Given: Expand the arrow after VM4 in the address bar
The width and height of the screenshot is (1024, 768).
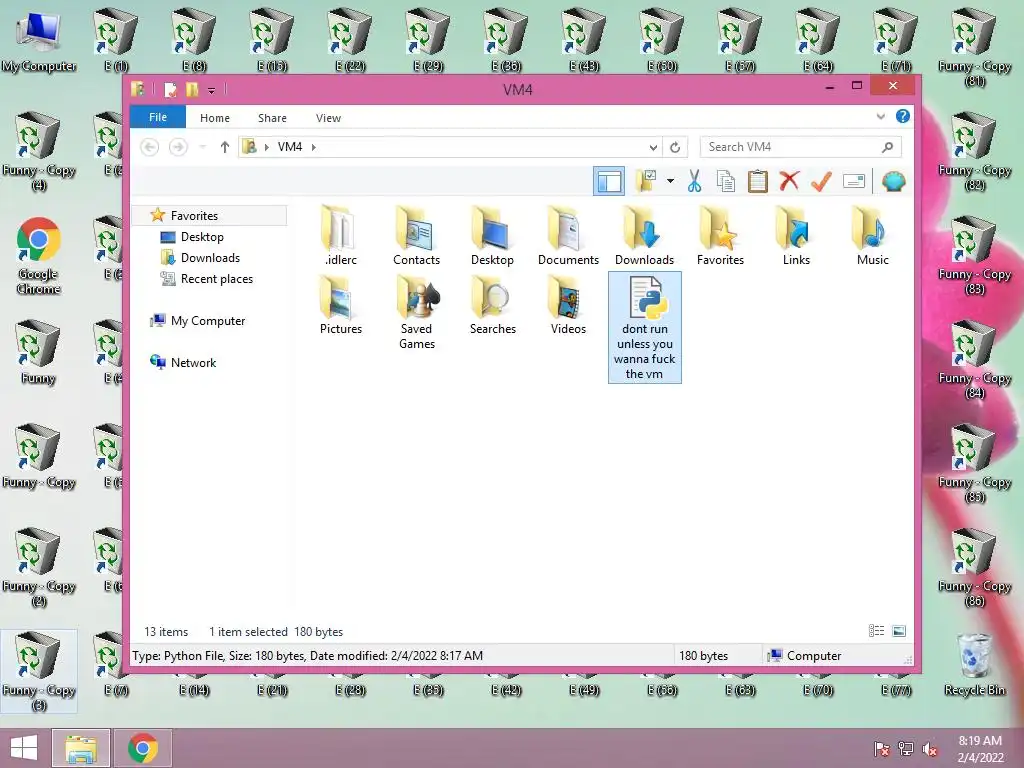Looking at the screenshot, I should coord(314,147).
